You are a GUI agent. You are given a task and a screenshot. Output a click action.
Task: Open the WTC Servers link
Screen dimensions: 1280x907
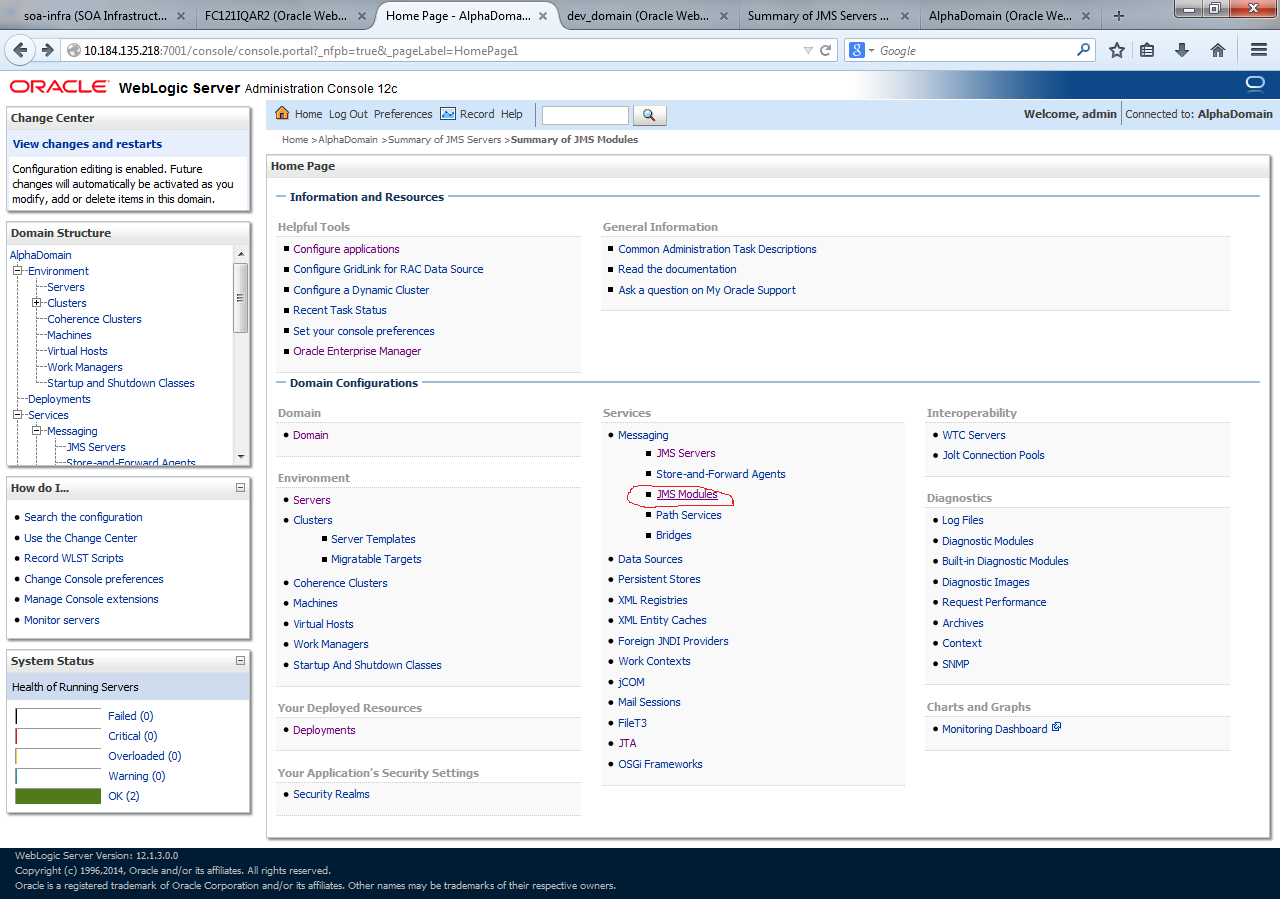974,435
